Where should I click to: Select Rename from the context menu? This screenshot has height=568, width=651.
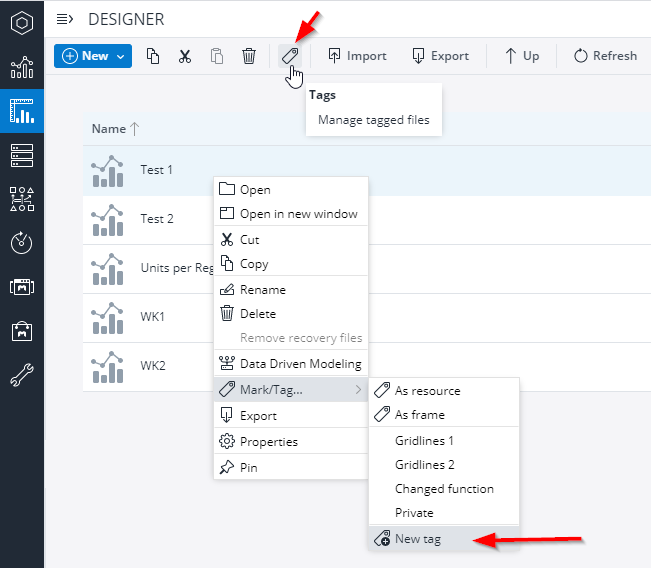click(291, 289)
